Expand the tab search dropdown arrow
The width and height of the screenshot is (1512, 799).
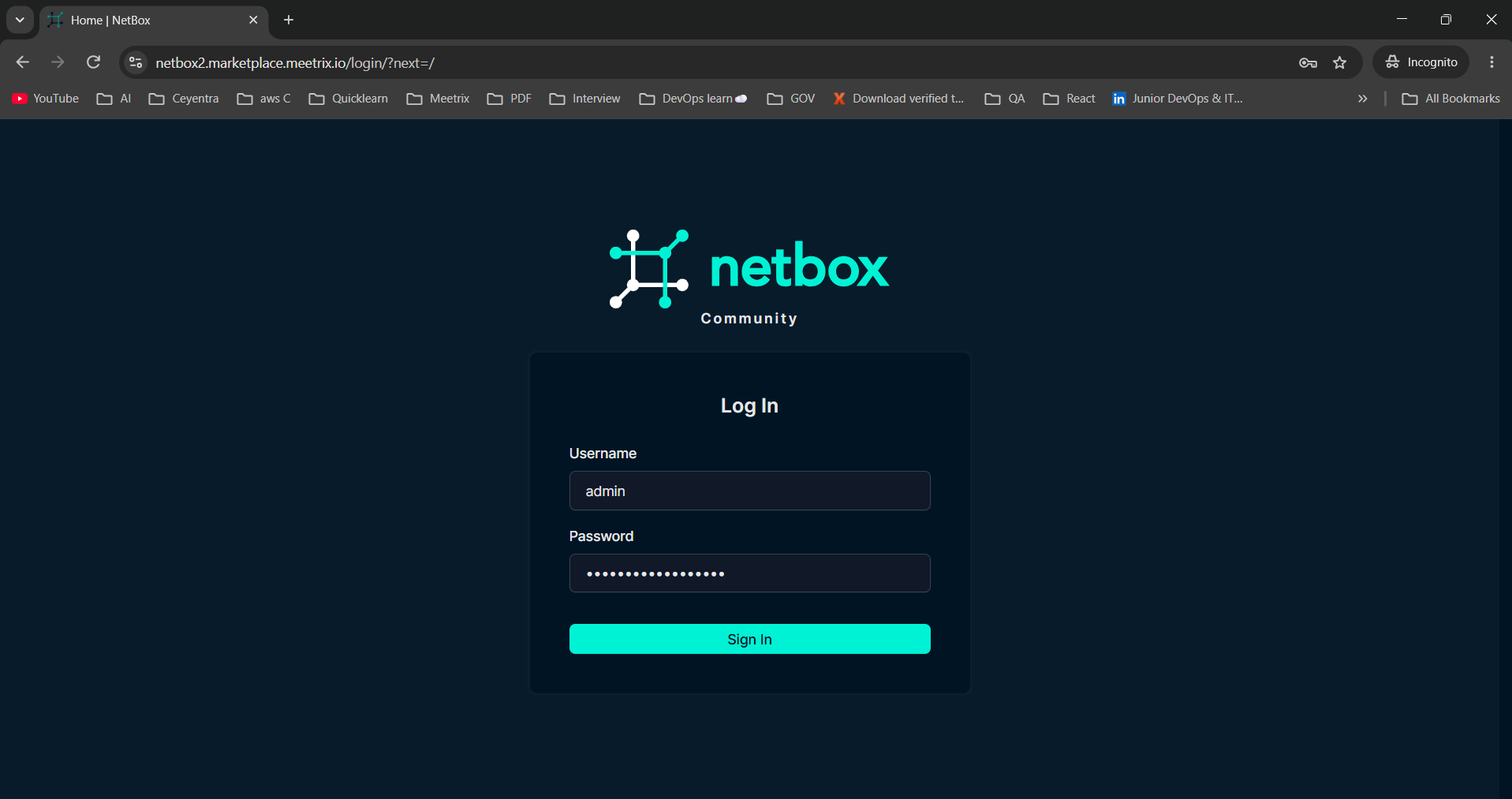20,20
